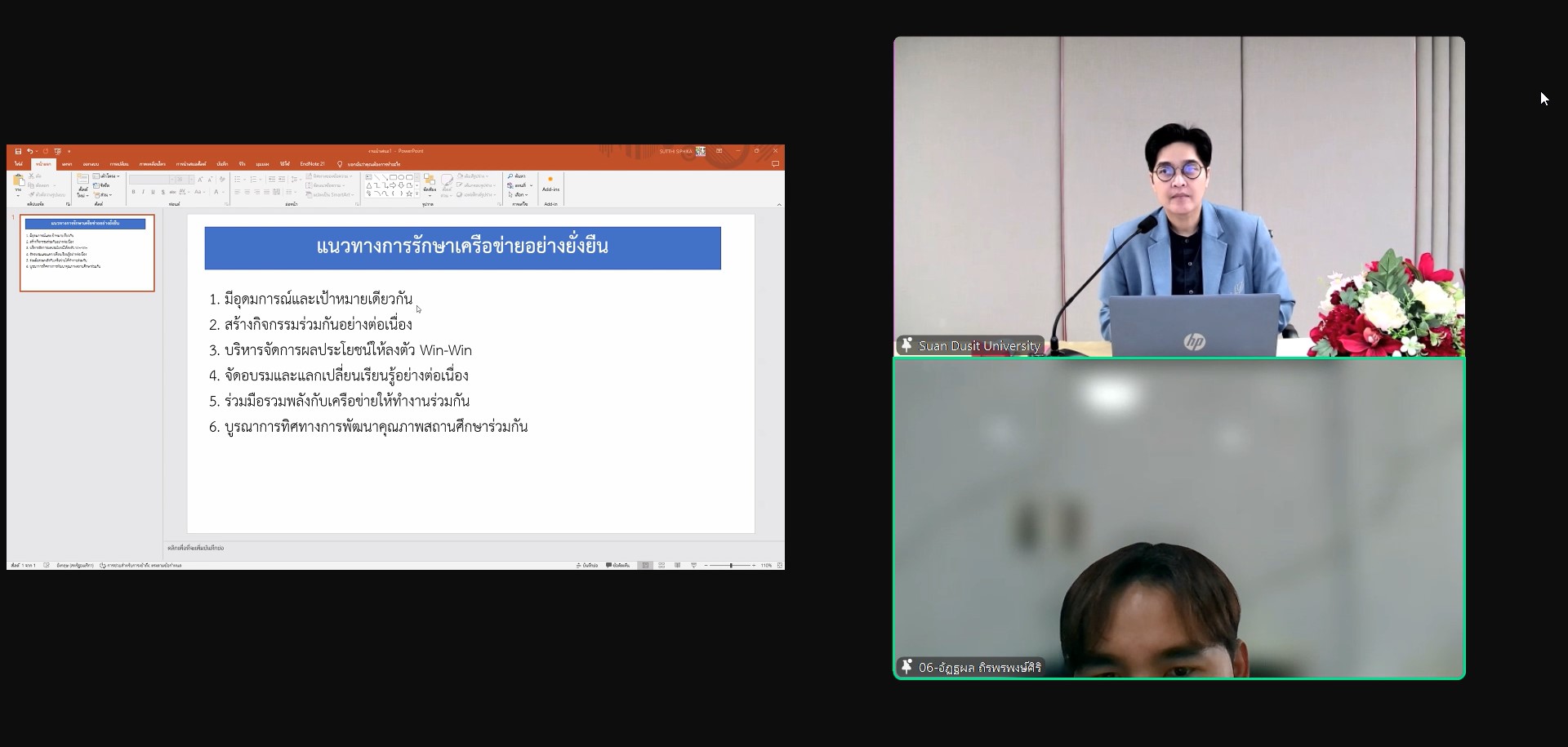1568x747 pixels.
Task: Toggle the Comments pane in status bar
Action: 618,565
